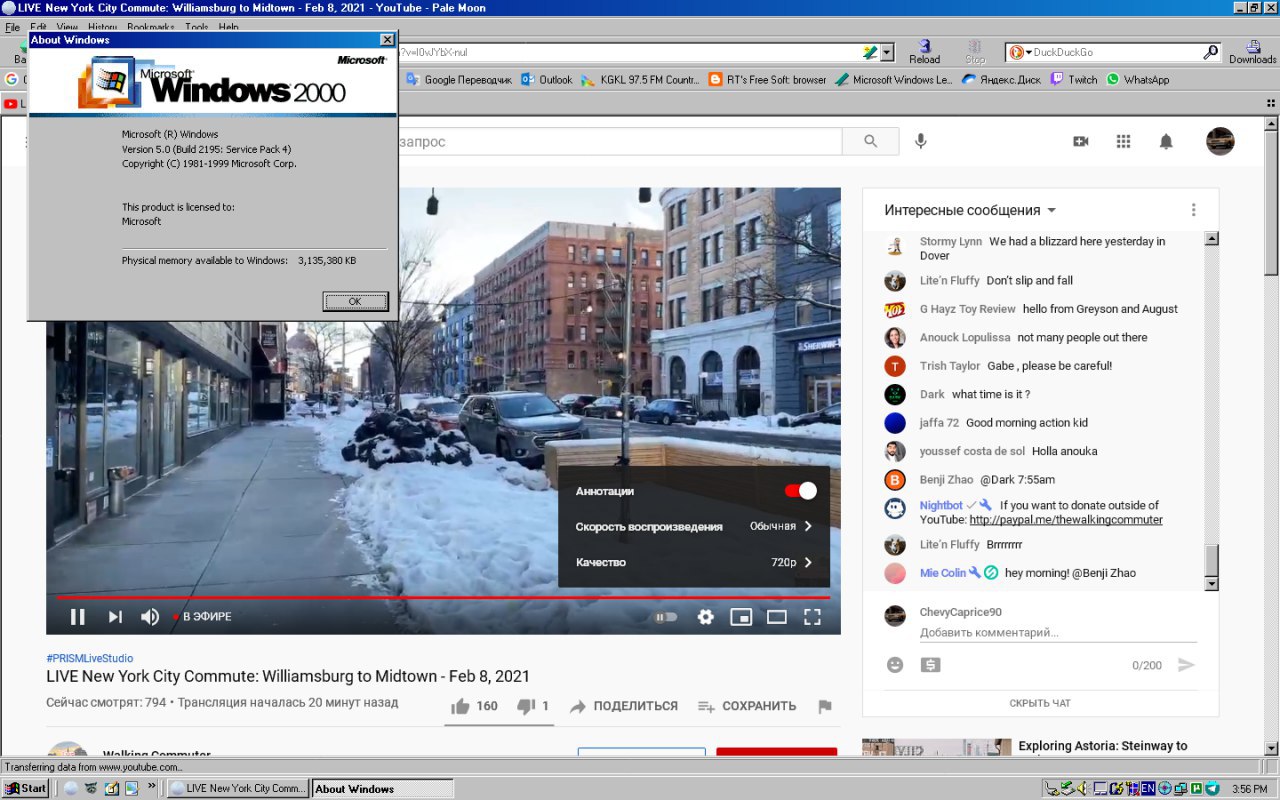Screen dimensions: 1280x800
Task: Click bookmark star icon in address bar
Action: coord(870,52)
